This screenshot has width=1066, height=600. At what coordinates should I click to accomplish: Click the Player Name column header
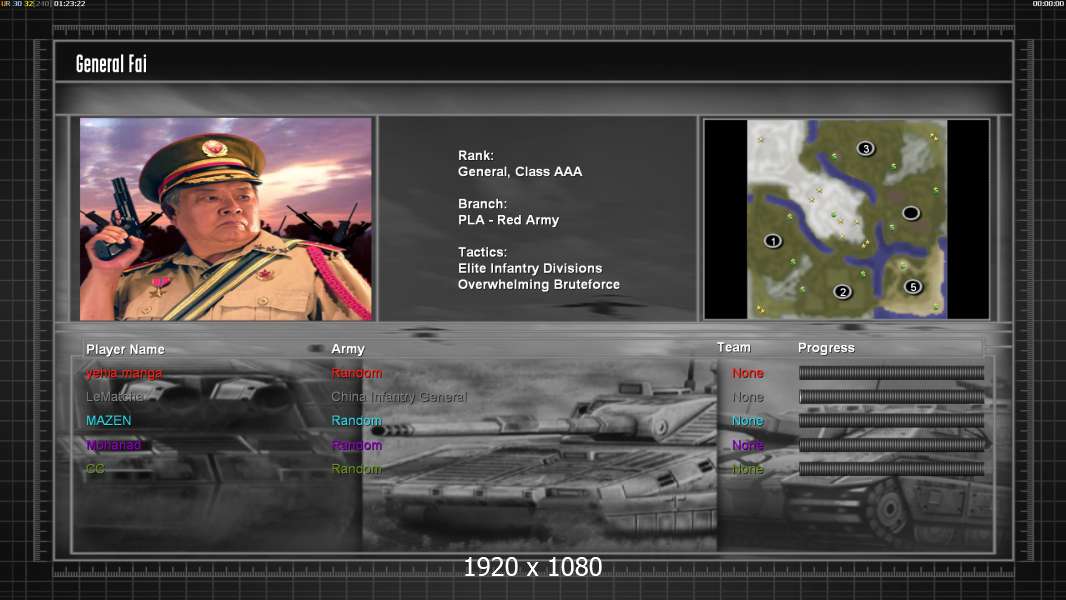point(125,349)
